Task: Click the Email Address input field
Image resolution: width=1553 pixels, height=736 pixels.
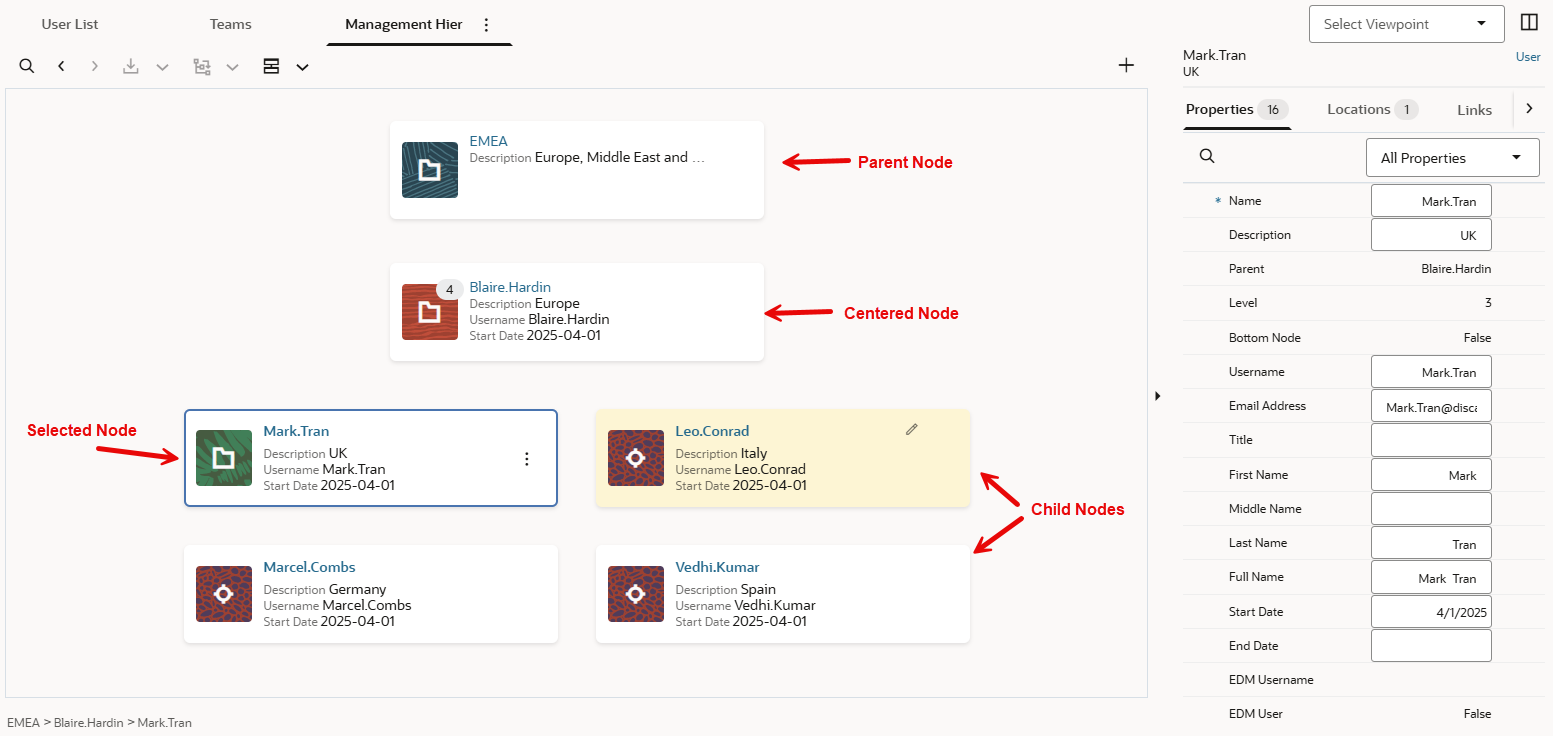Action: tap(1431, 406)
